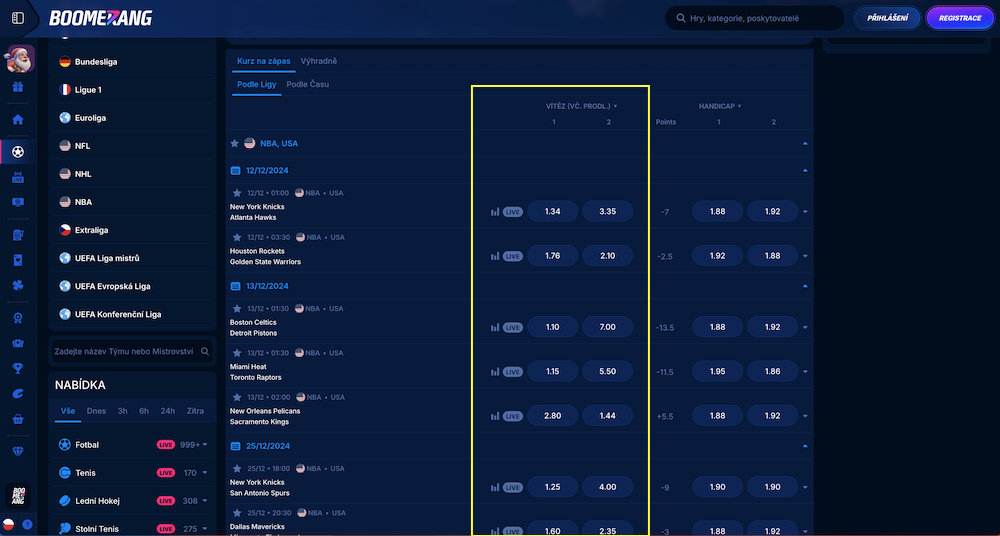The height and width of the screenshot is (536, 1000).
Task: Click the gift box icon in sidebar
Action: 17,87
